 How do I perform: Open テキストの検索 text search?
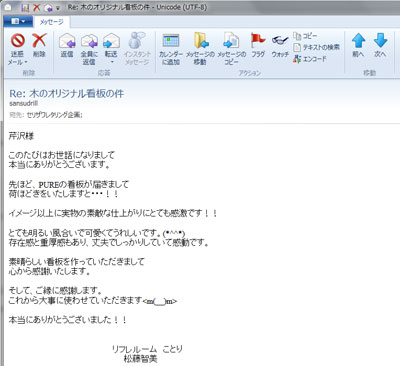(316, 47)
